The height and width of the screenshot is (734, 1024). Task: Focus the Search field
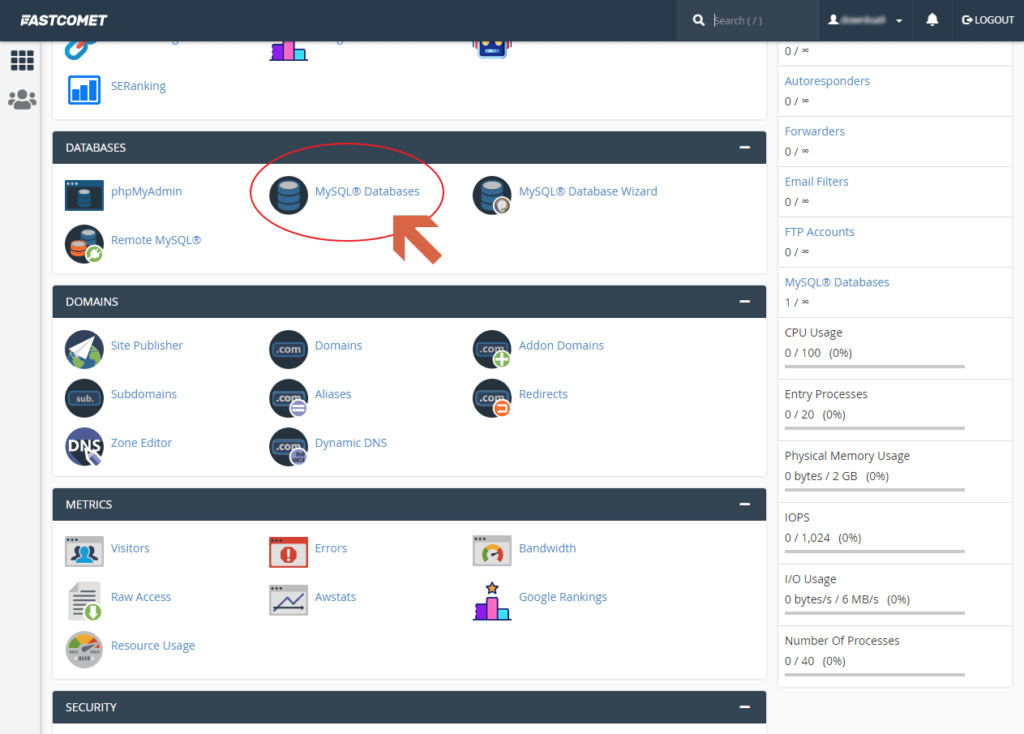(761, 20)
